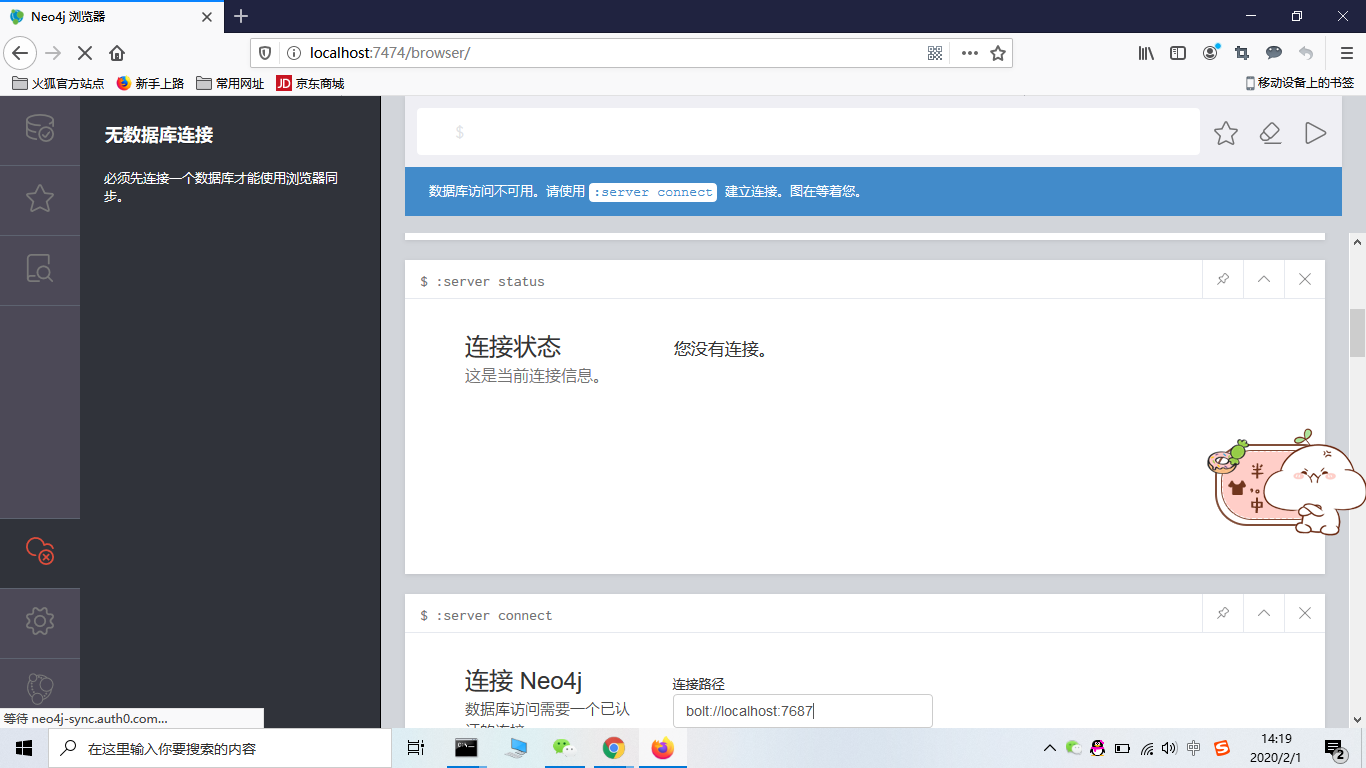Clear the editor with eraser icon

(1270, 133)
